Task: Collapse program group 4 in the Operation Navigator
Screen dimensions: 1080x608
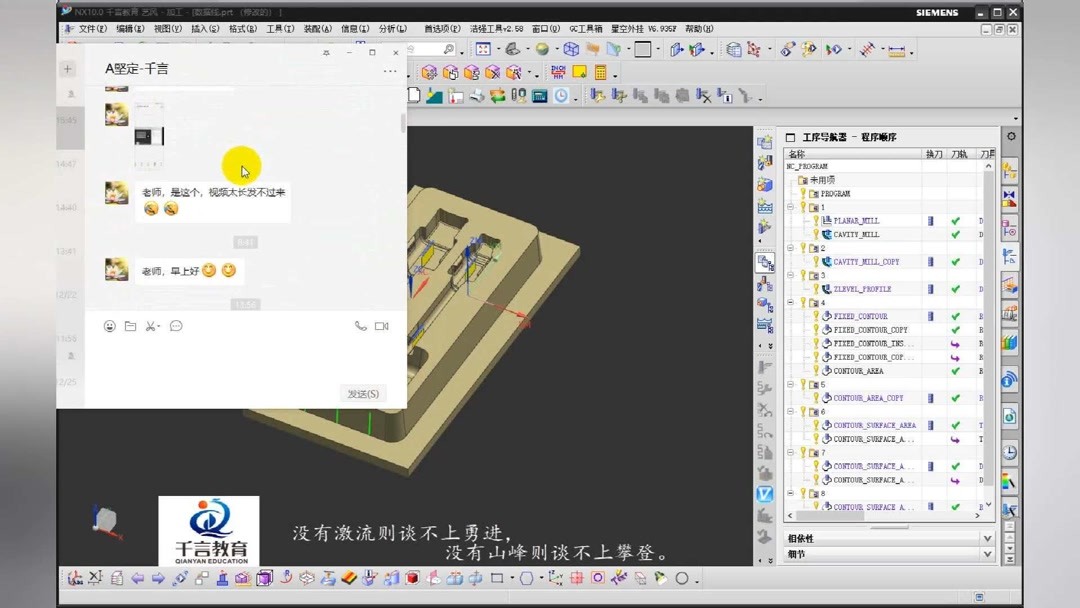Action: [789, 302]
